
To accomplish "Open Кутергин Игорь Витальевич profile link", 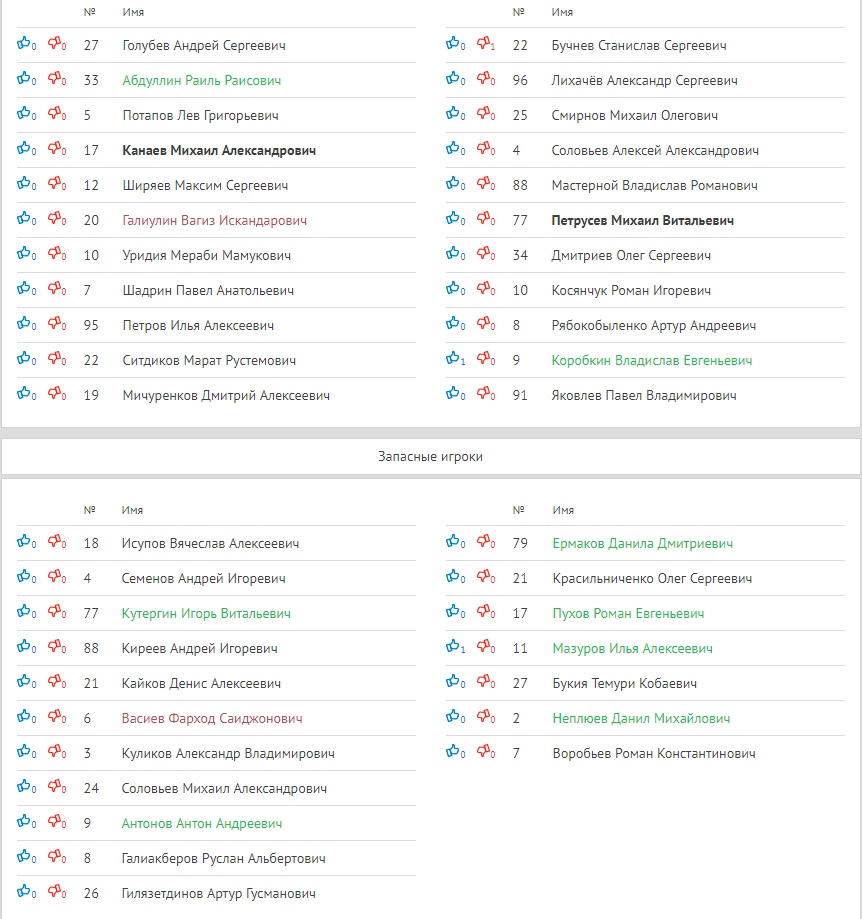I will (x=206, y=614).
